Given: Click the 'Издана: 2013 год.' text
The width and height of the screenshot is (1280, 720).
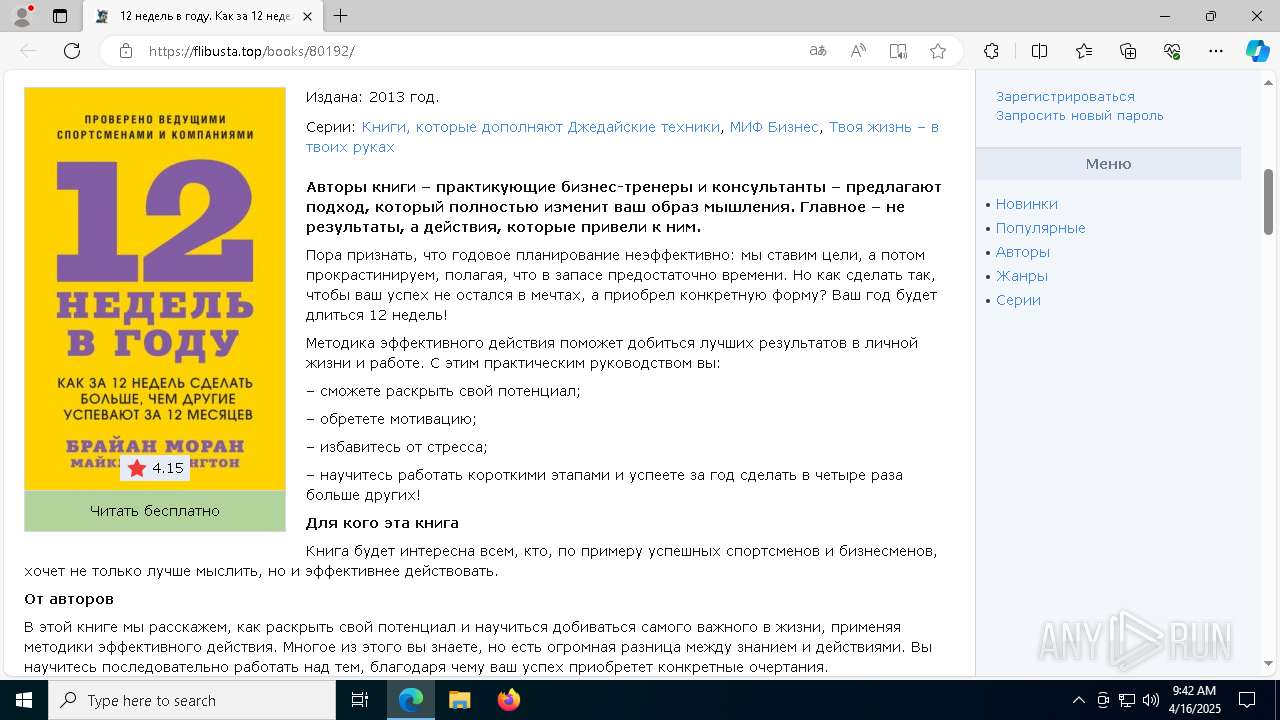Looking at the screenshot, I should point(372,97).
